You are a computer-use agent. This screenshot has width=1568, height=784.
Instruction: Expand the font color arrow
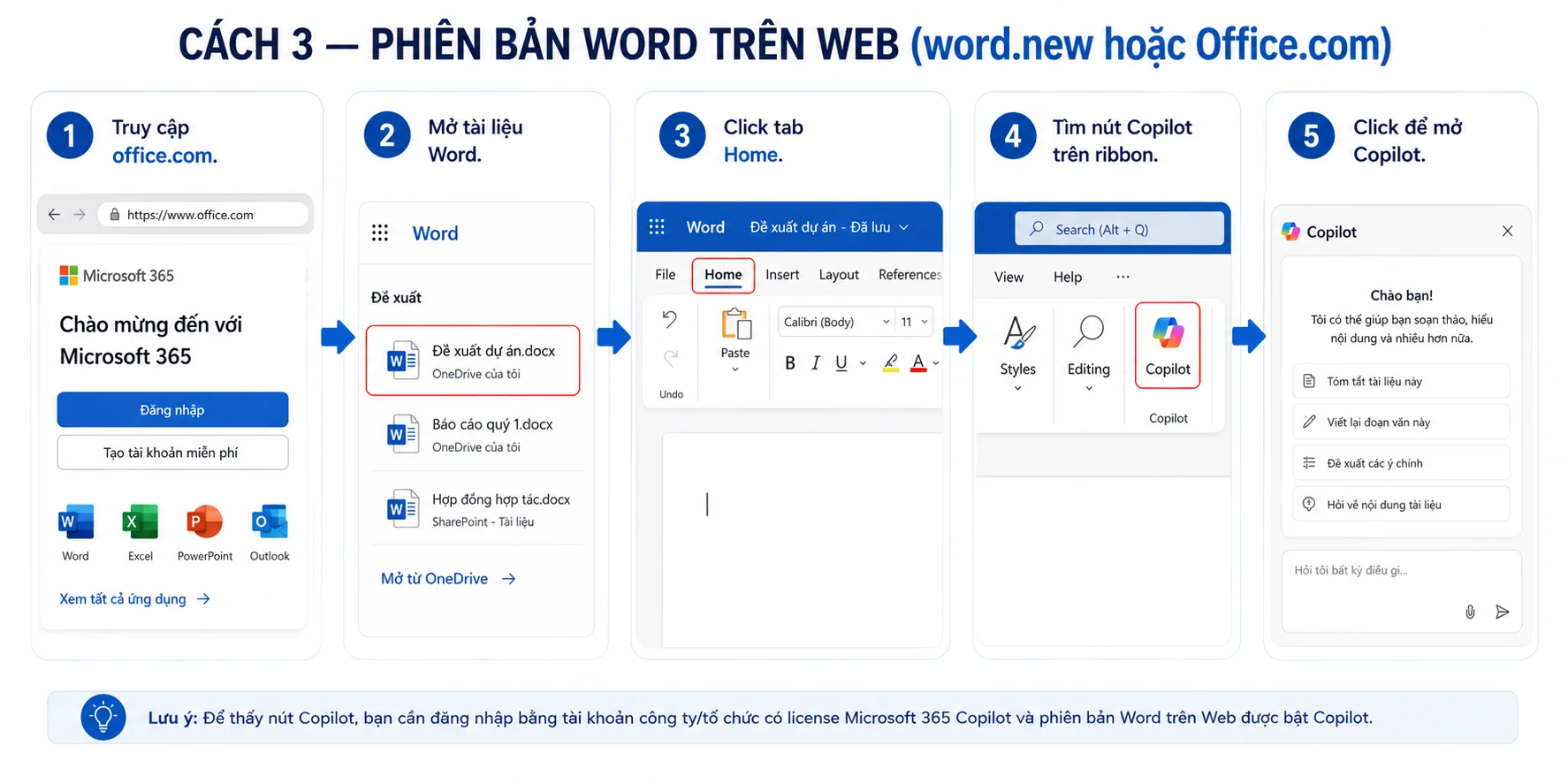tap(936, 363)
